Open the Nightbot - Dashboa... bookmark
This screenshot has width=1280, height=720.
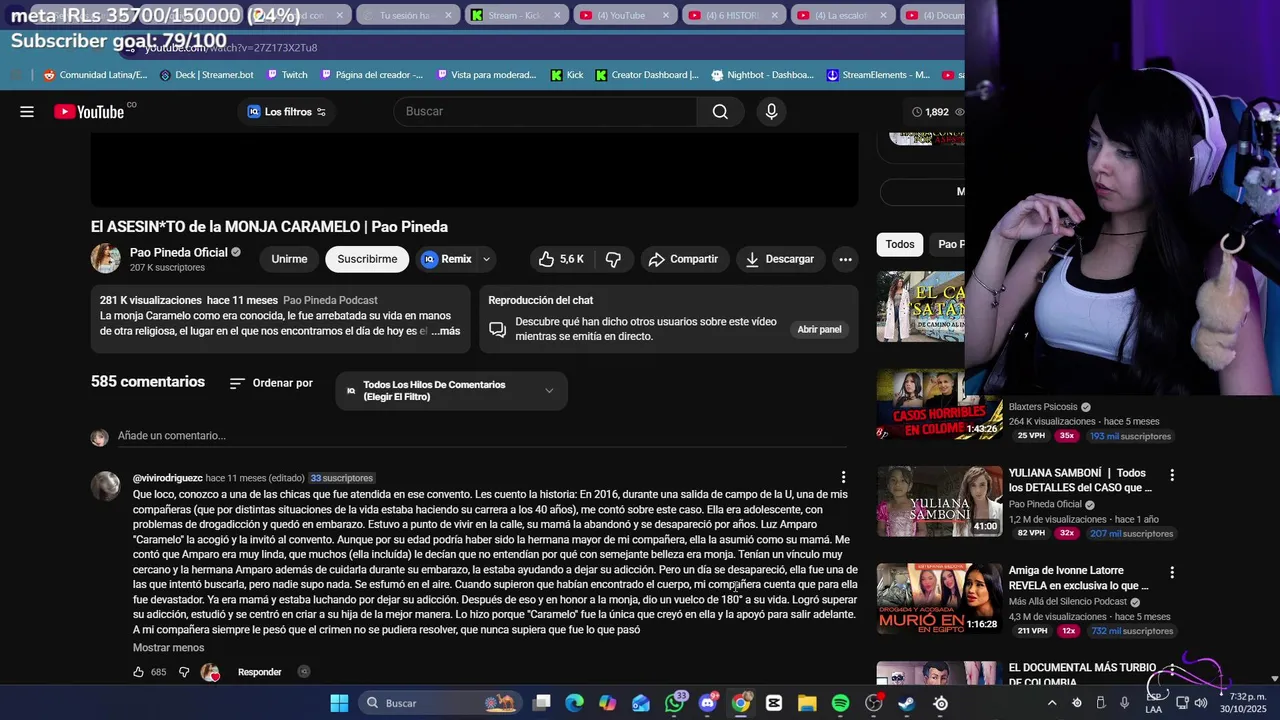(762, 75)
